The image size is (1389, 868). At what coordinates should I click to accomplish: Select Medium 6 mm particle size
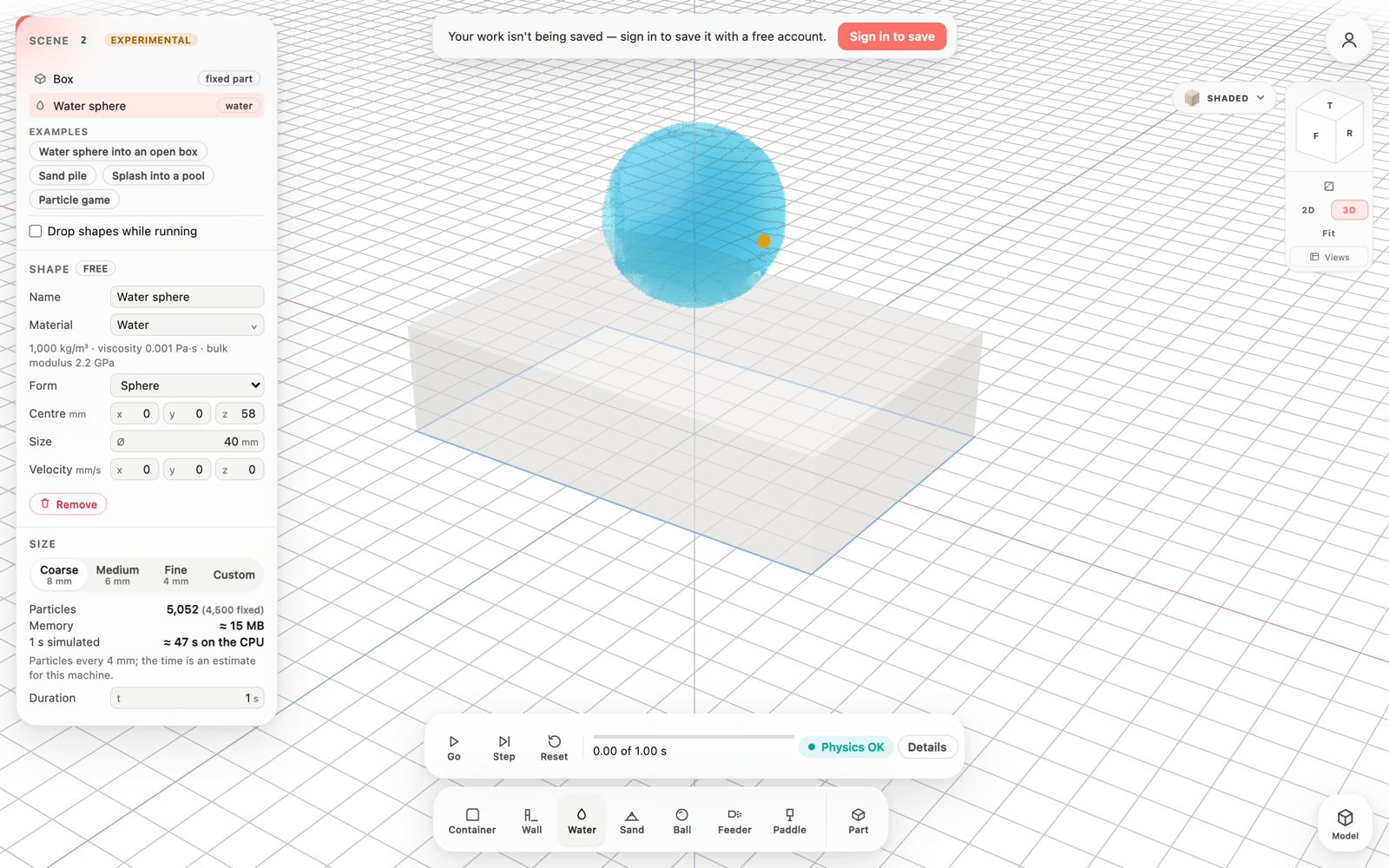117,575
